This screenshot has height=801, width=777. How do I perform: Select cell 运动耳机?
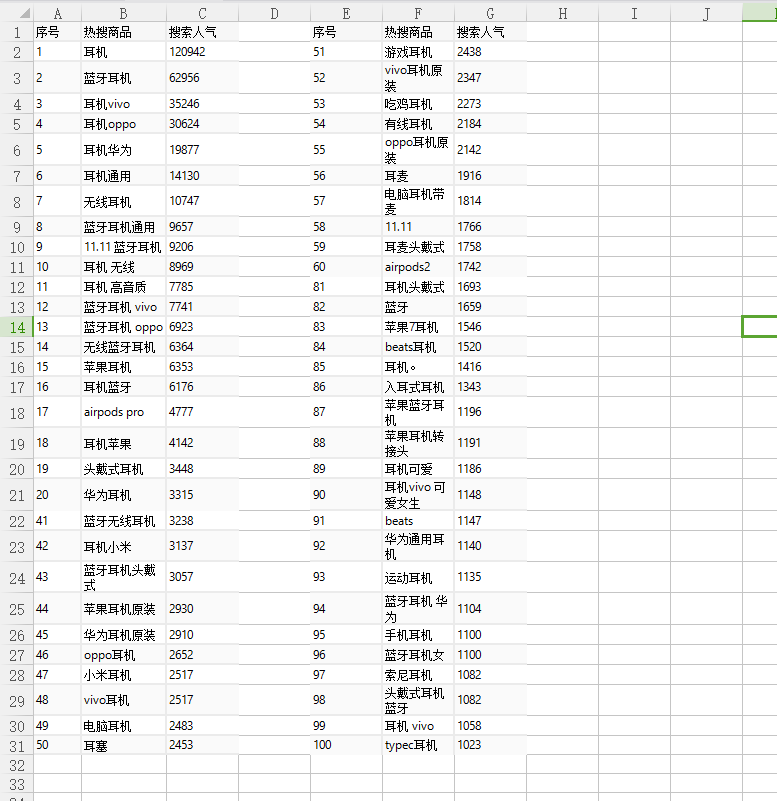tap(418, 577)
